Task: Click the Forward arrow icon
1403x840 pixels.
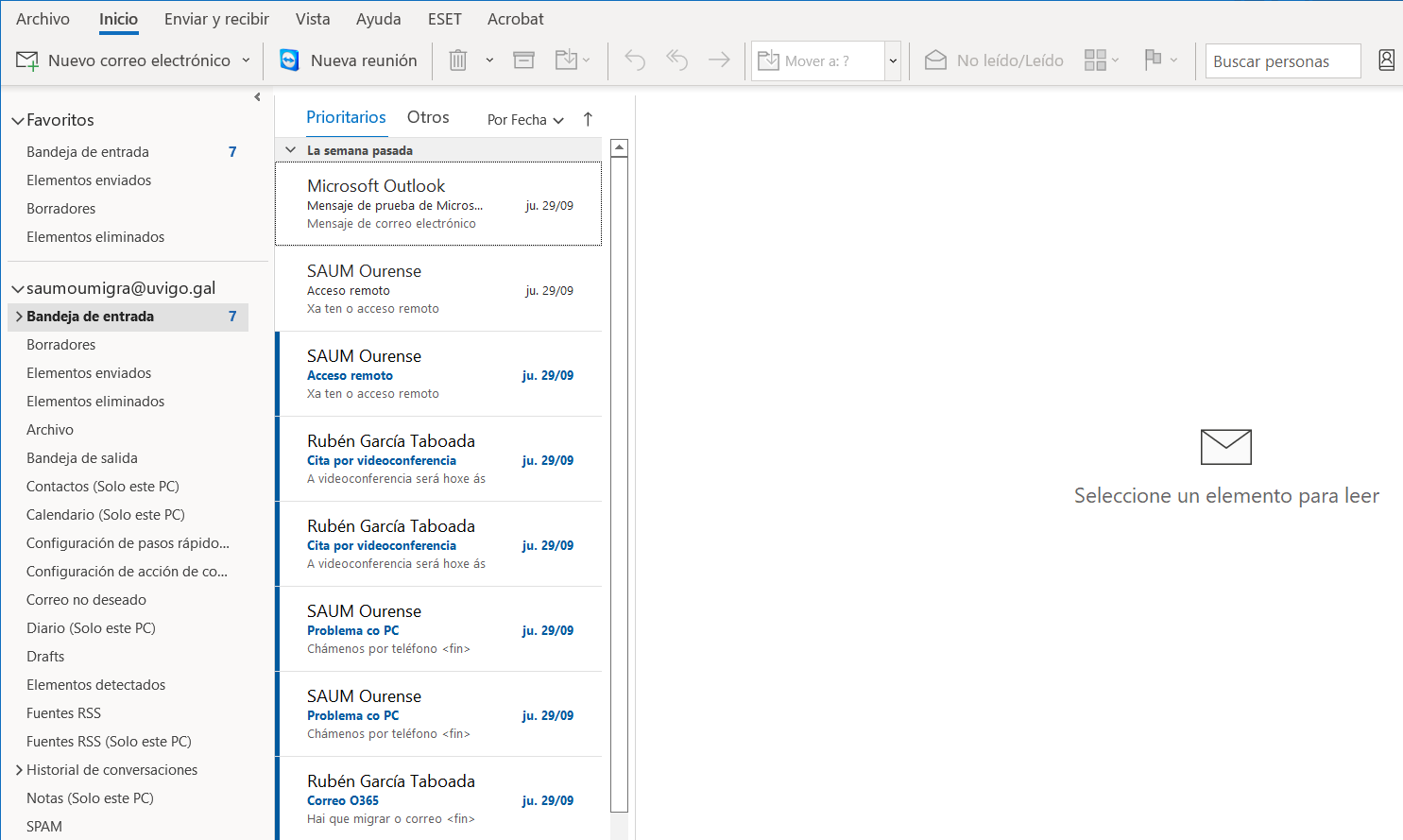Action: coord(719,60)
